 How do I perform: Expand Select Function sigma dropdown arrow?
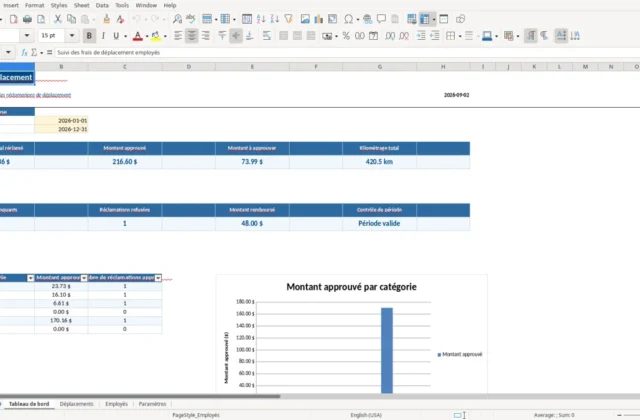[42, 53]
